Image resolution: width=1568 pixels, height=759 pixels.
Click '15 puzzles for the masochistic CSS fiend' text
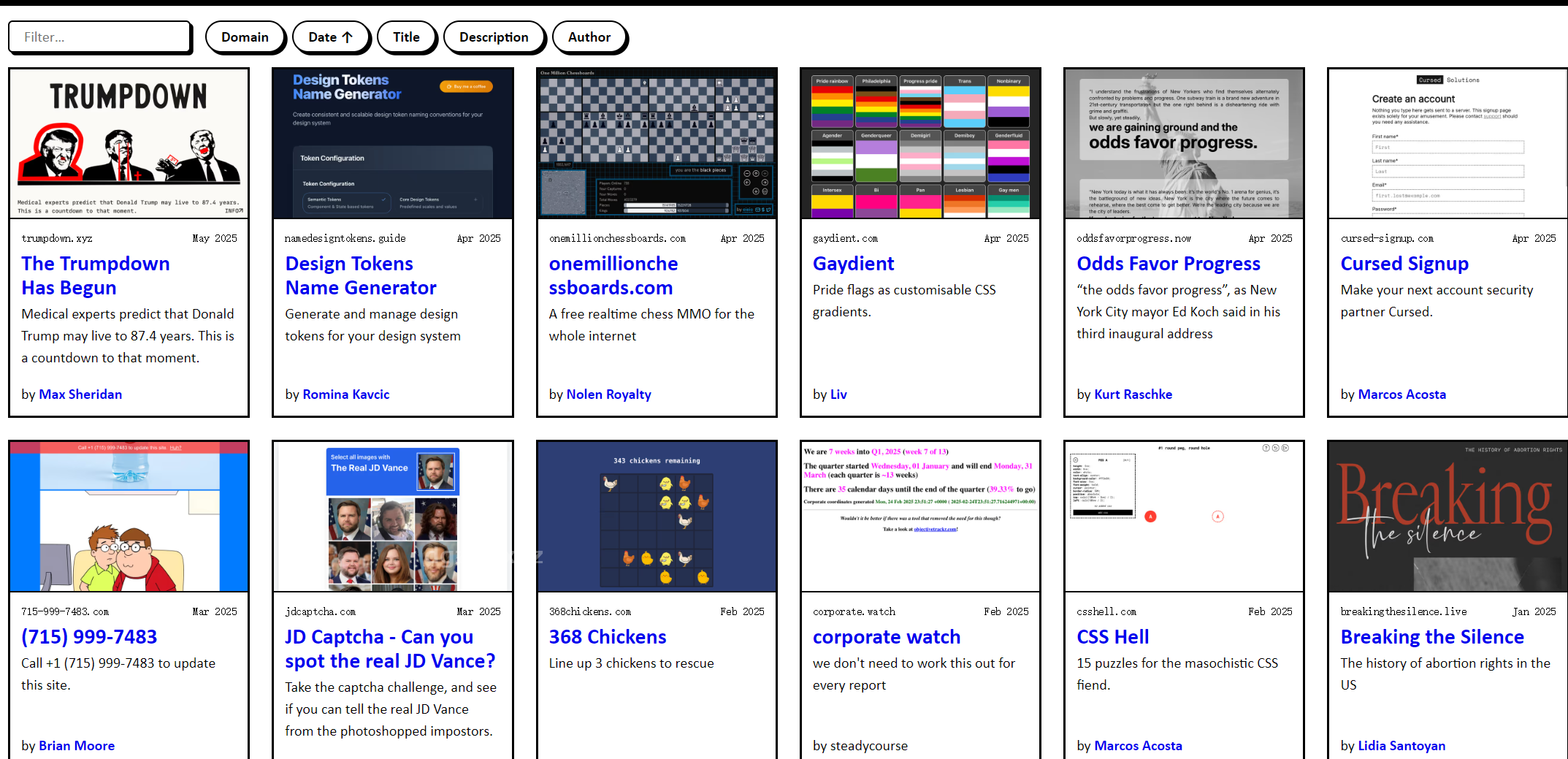[1177, 674]
